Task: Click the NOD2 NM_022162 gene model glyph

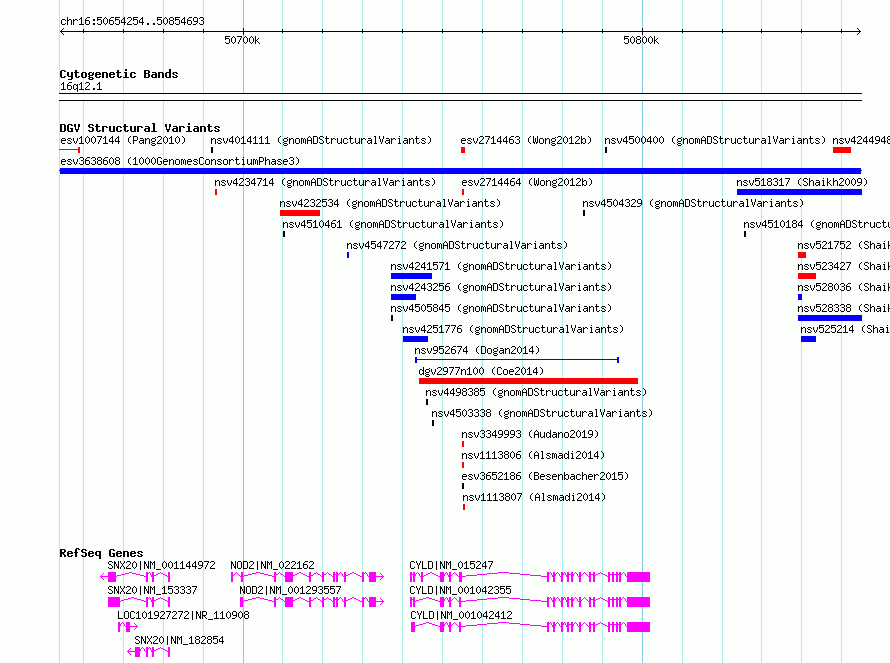Action: point(308,577)
